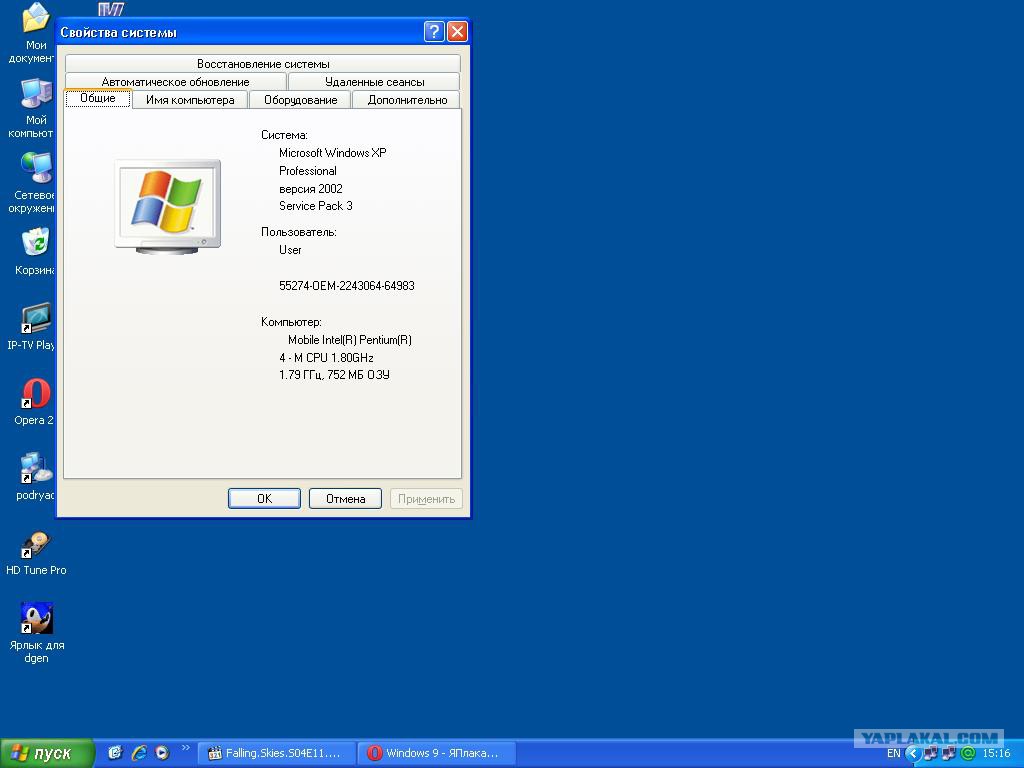
Task: Open My Documents desktop icon
Action: pyautogui.click(x=35, y=18)
